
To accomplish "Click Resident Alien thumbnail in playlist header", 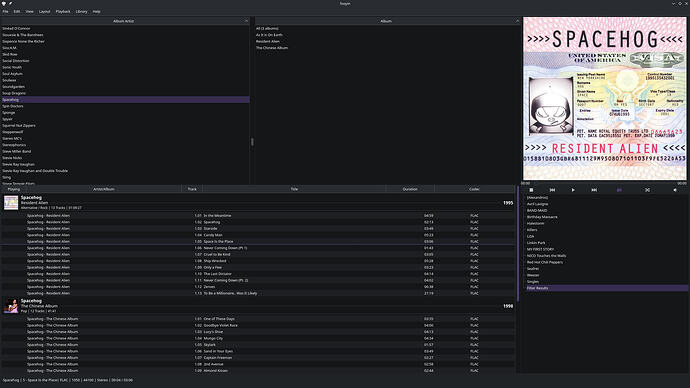I will click(x=11, y=202).
